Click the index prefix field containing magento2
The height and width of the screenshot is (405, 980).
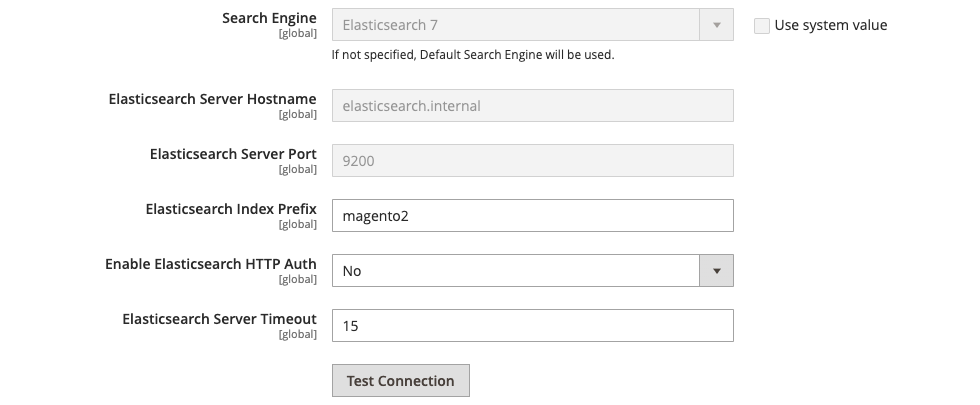tap(532, 216)
